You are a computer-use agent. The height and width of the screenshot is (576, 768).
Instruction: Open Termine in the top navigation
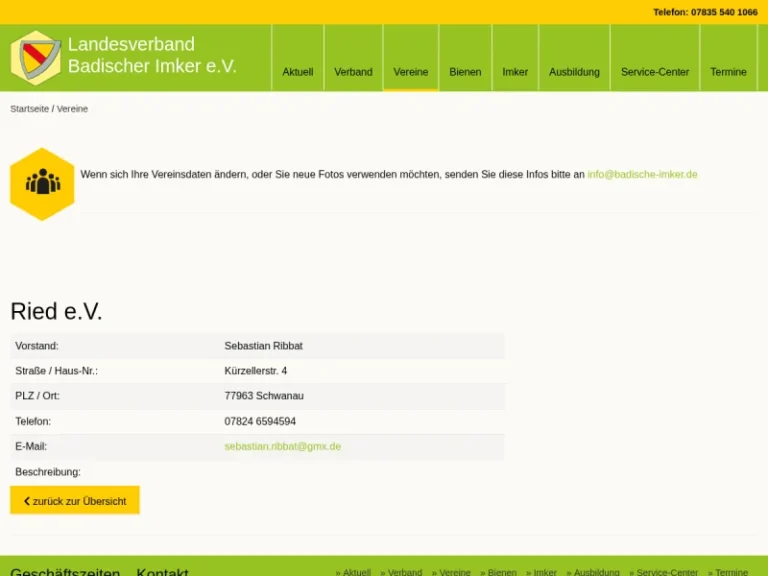(728, 72)
